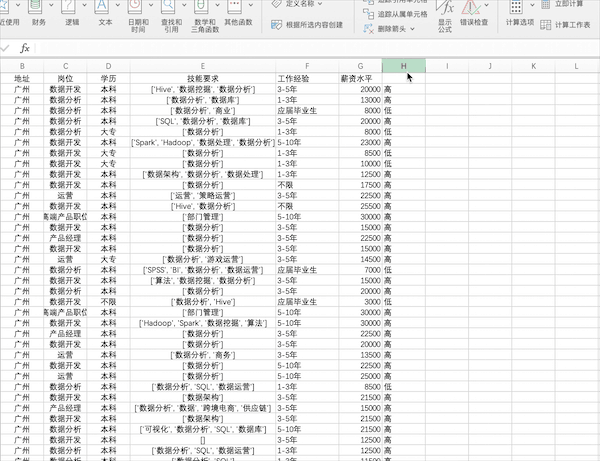Open the 财务 financial functions icon
Image resolution: width=600 pixels, height=461 pixels.
[x=36, y=7]
